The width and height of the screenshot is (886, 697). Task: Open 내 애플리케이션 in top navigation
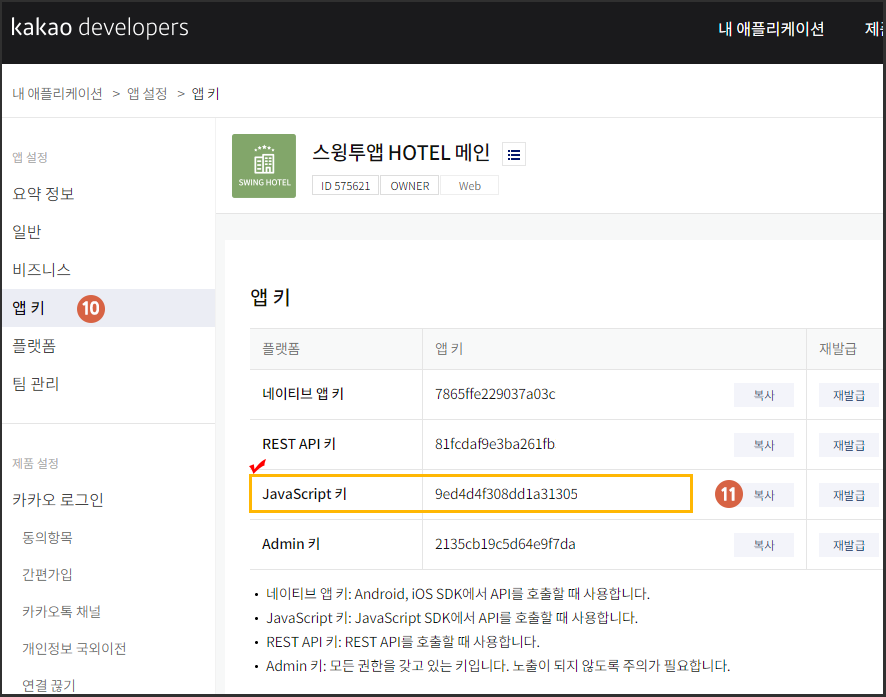[771, 29]
